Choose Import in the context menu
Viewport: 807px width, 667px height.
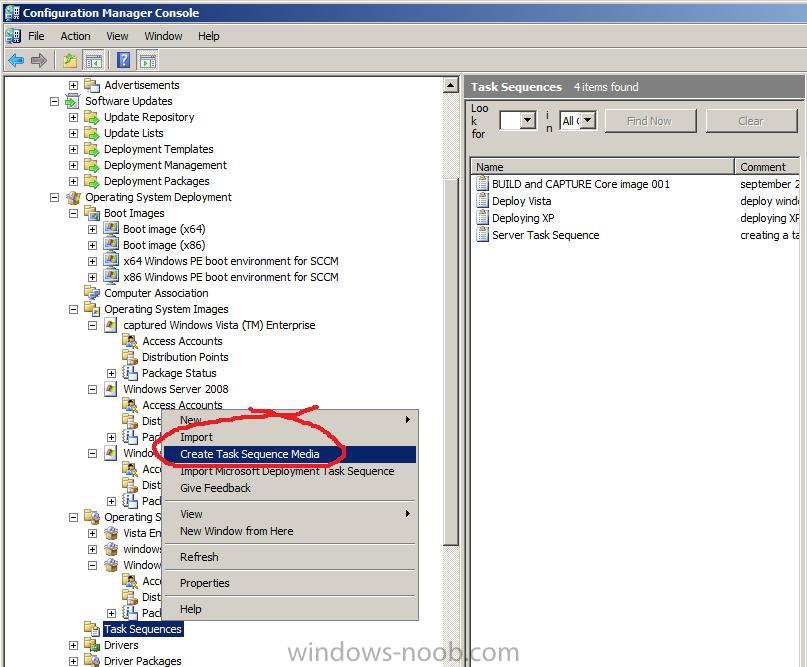pyautogui.click(x=290, y=437)
